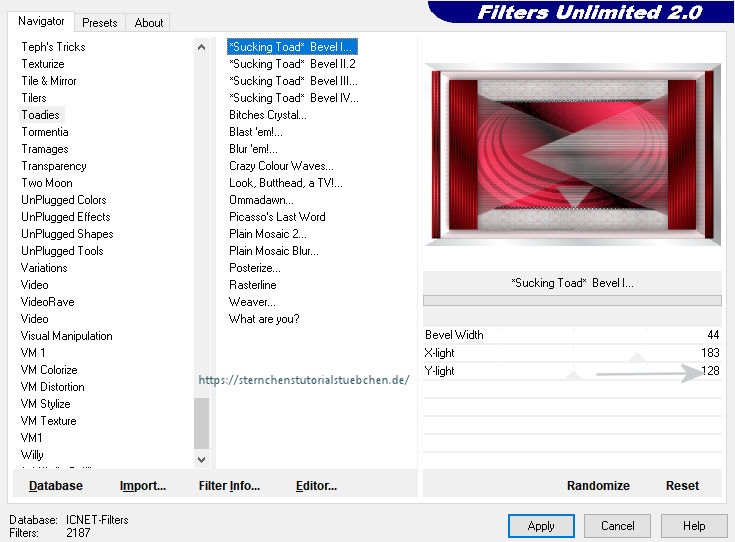
Task: Open Filter Info... dialog
Action: (229, 485)
